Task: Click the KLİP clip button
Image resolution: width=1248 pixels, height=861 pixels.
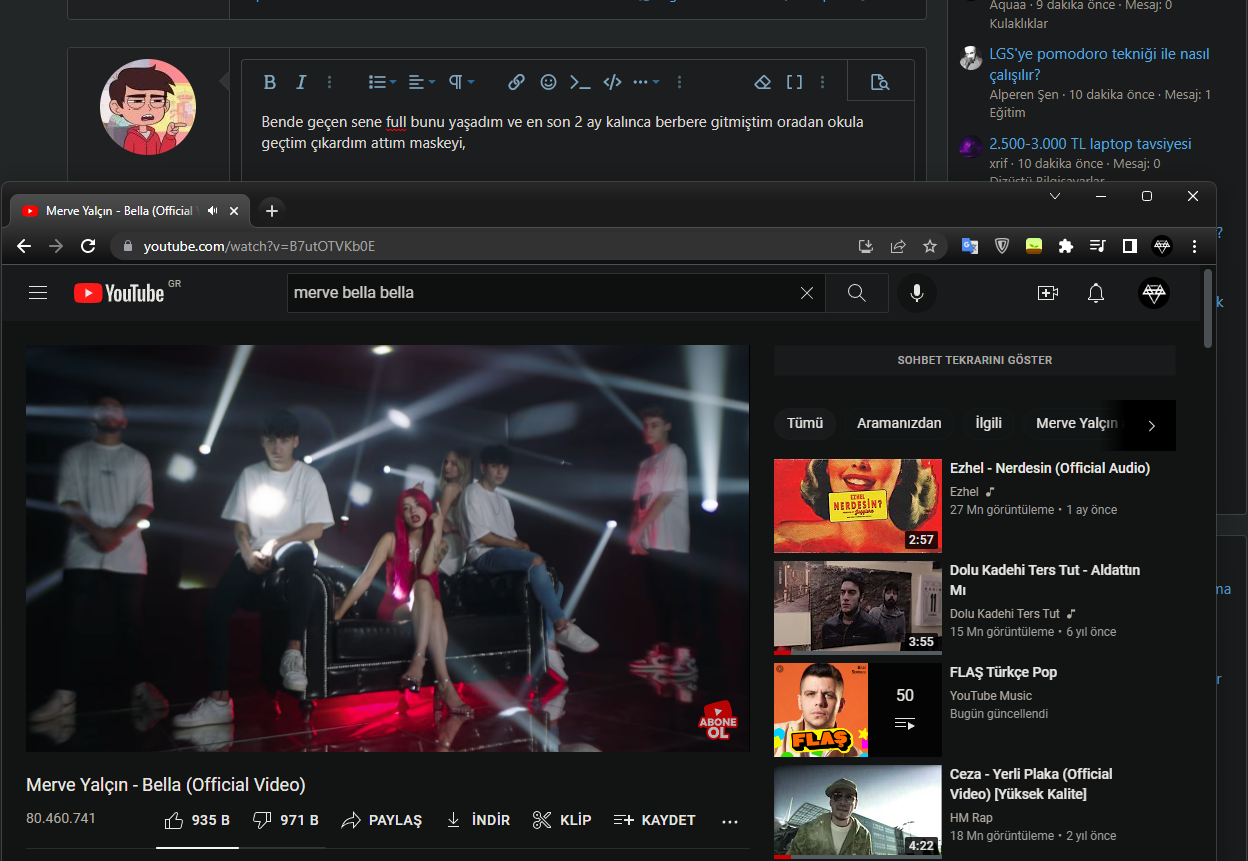Action: (x=562, y=820)
